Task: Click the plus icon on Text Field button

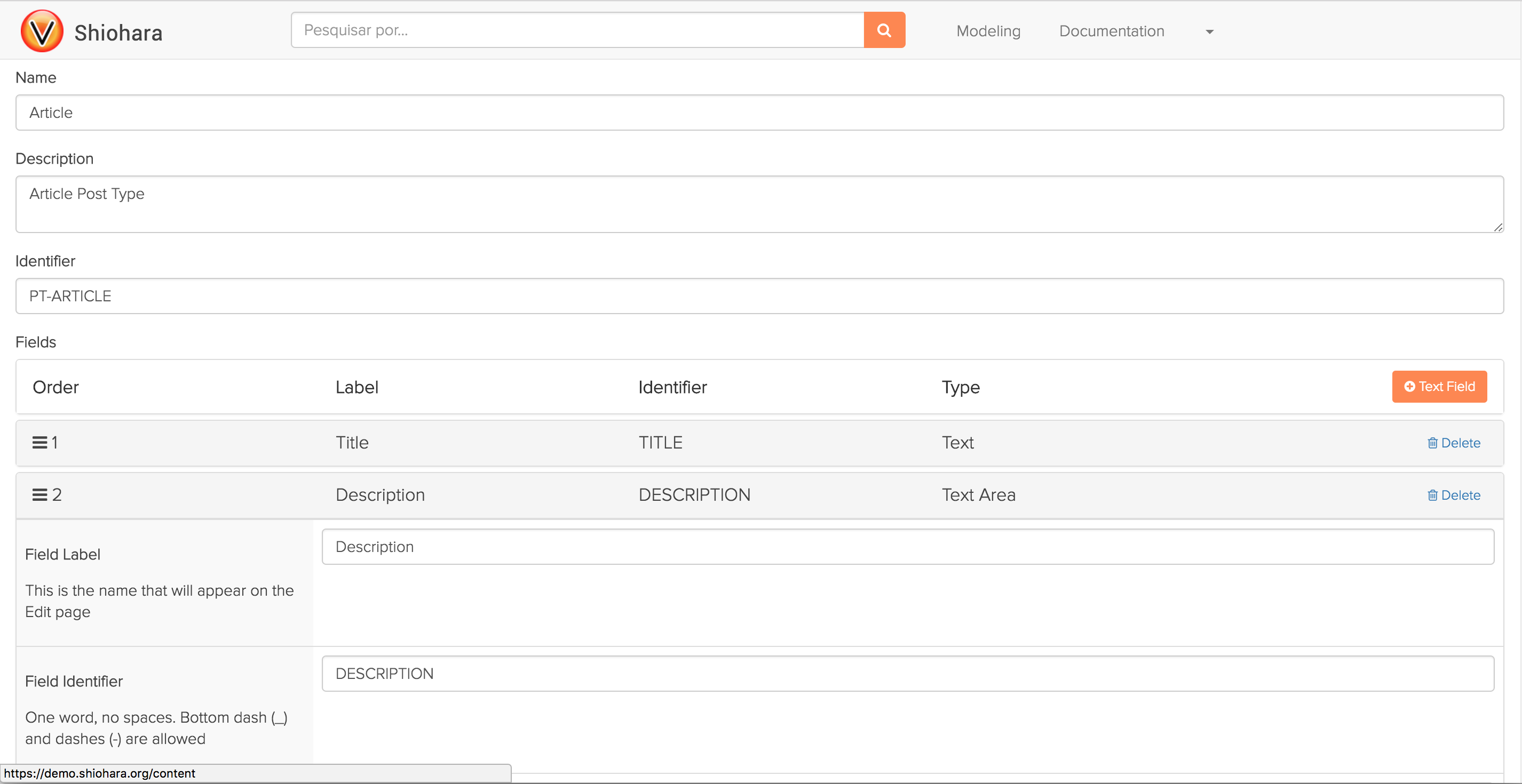Action: point(1409,387)
